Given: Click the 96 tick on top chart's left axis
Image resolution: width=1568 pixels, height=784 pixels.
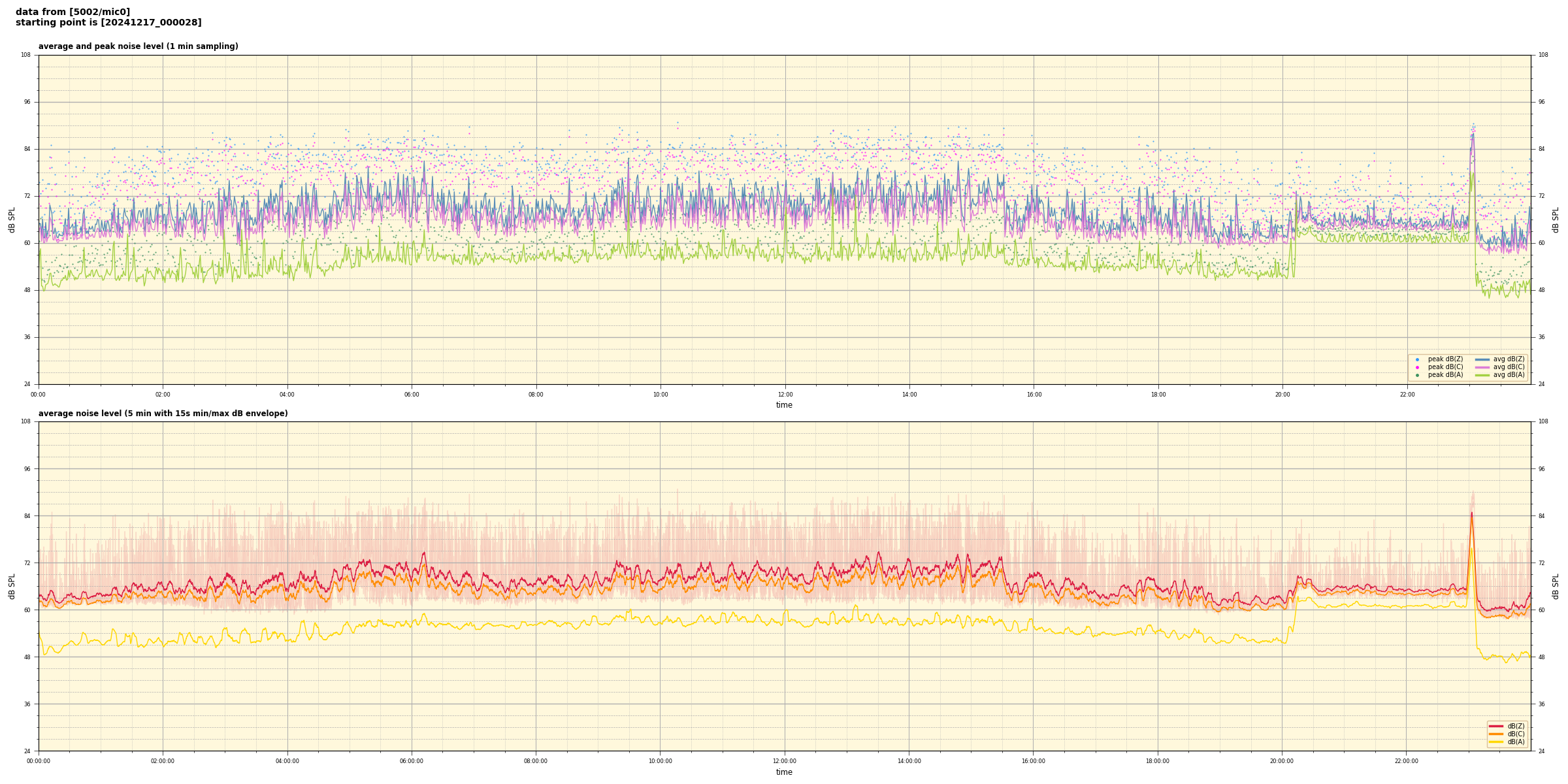Looking at the screenshot, I should pyautogui.click(x=26, y=102).
